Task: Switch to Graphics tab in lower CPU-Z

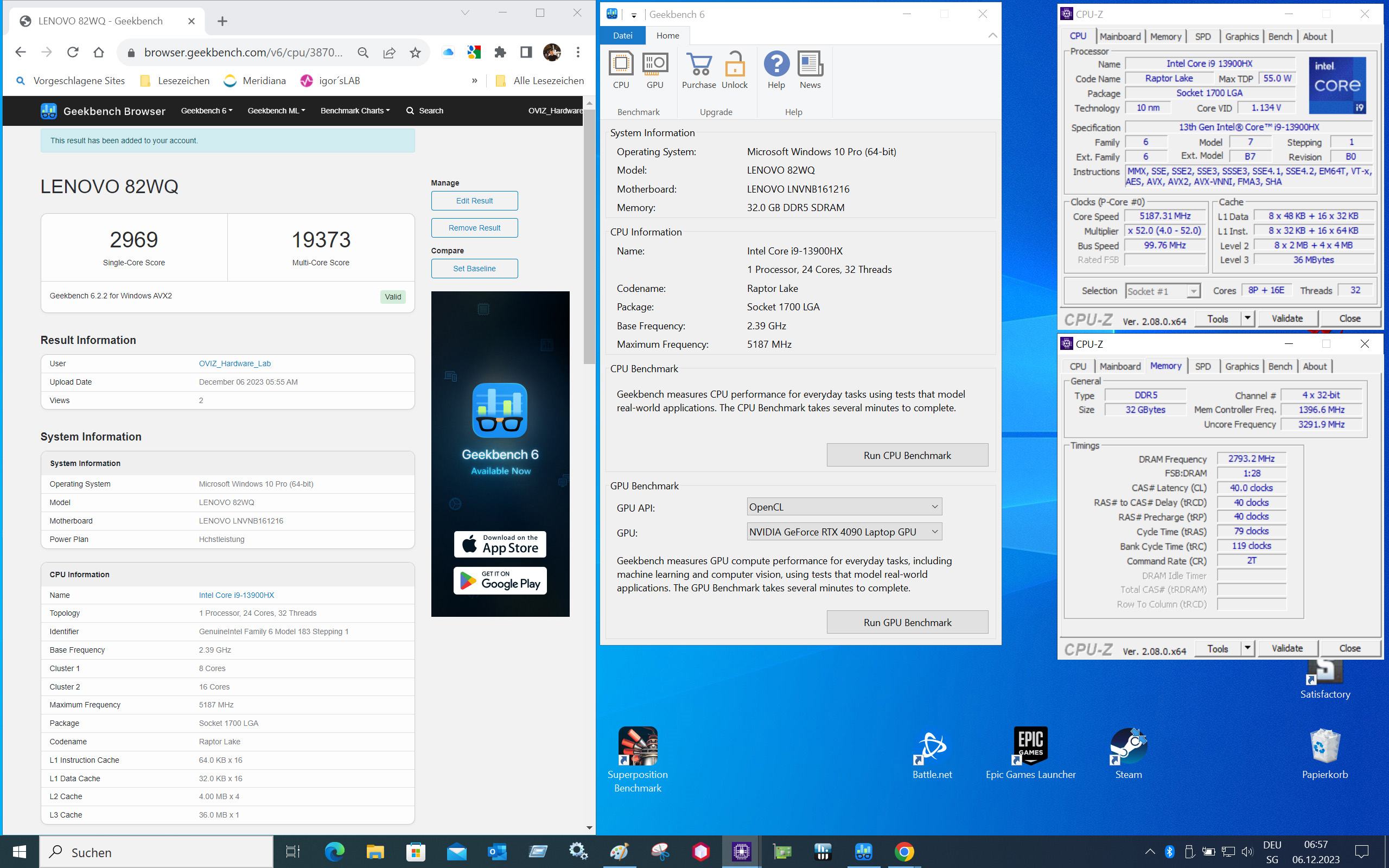Action: pyautogui.click(x=1241, y=366)
